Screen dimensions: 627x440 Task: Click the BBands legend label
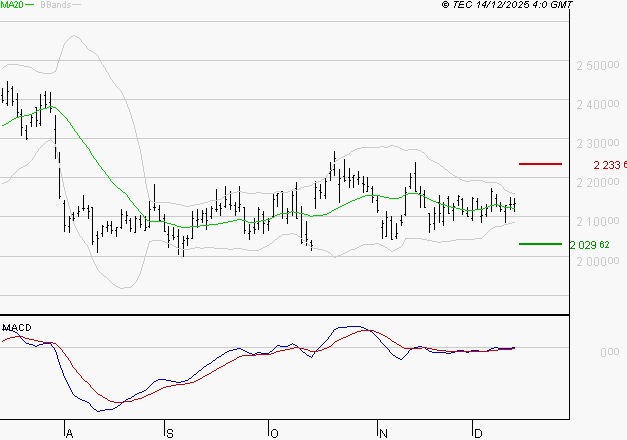56,5
